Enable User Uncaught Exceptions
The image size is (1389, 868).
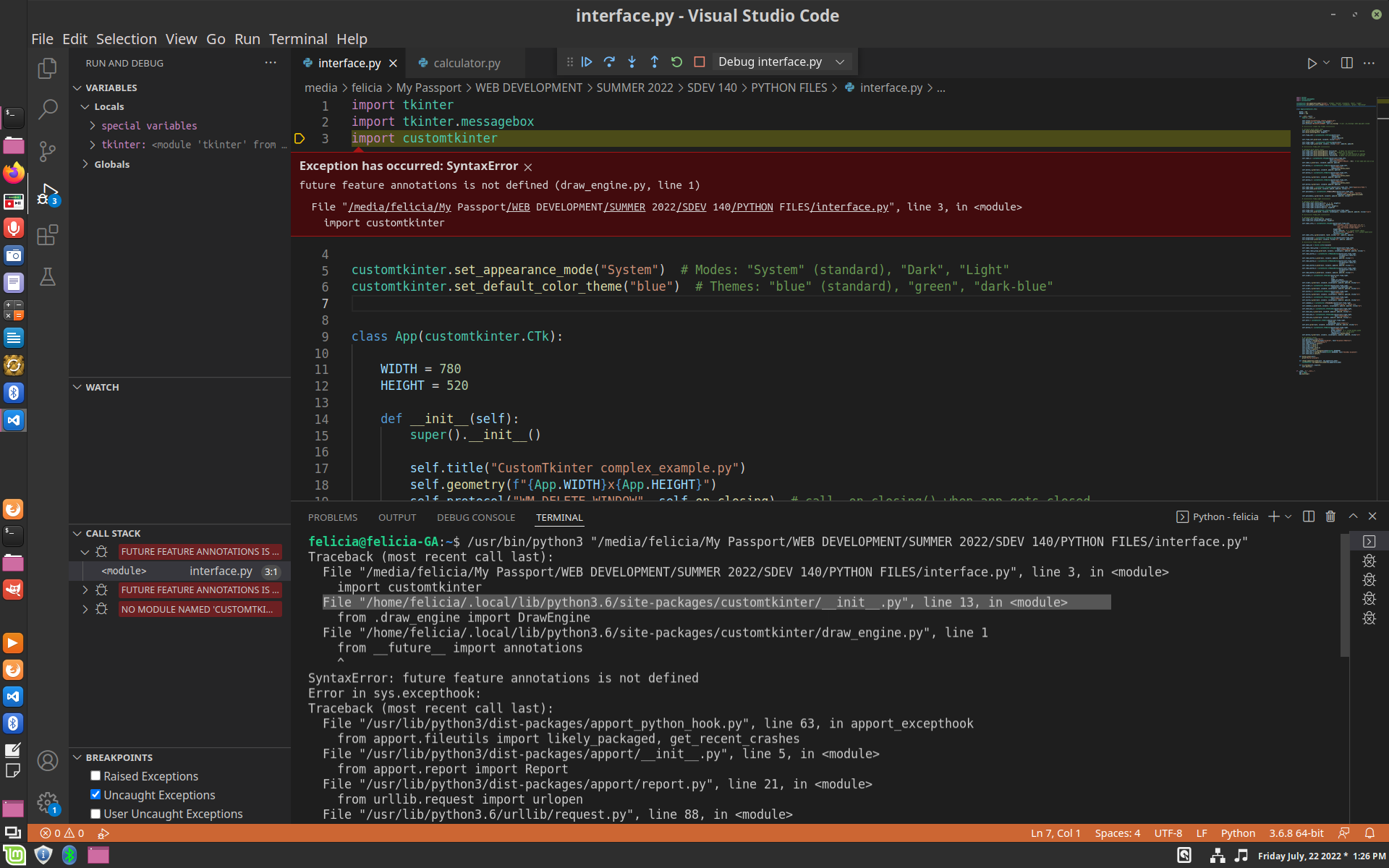tap(95, 813)
